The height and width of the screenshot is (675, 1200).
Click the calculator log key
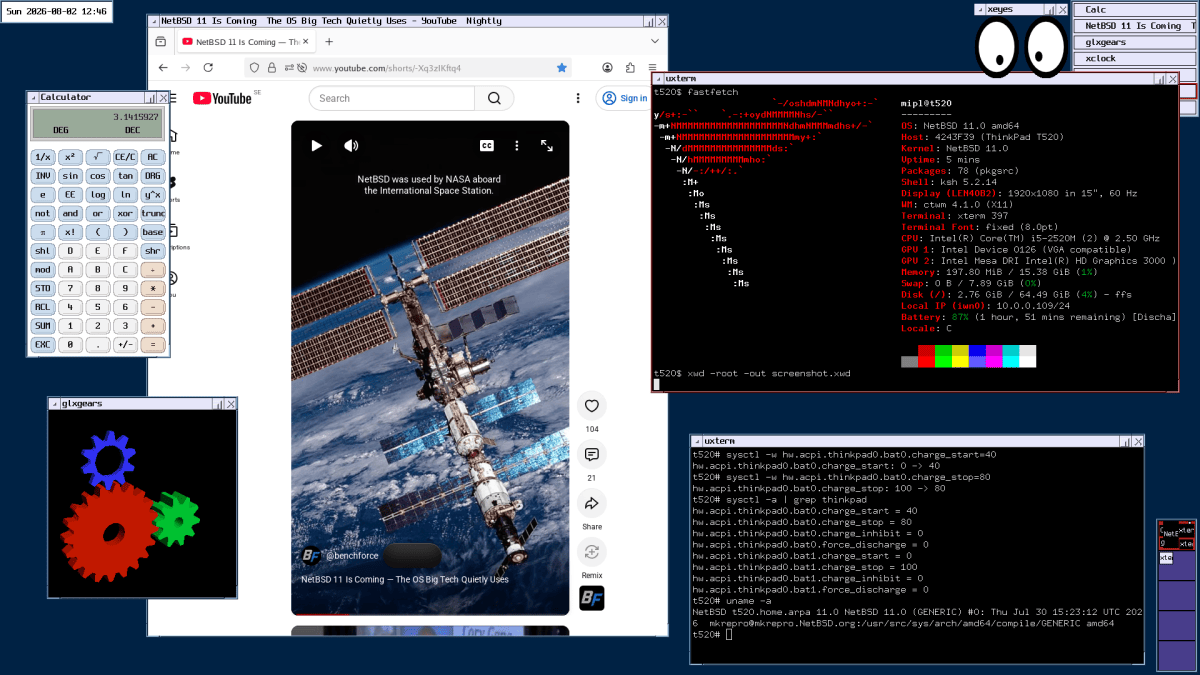tap(97, 194)
